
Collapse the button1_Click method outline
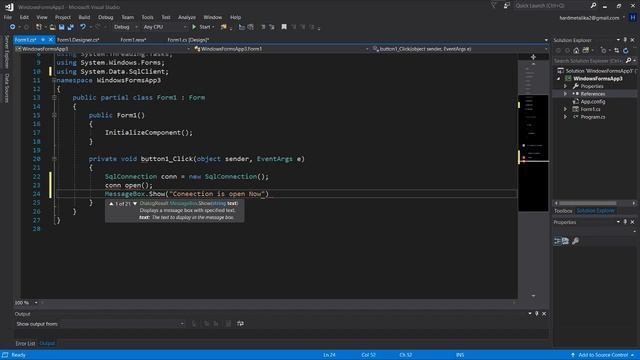click(54, 159)
